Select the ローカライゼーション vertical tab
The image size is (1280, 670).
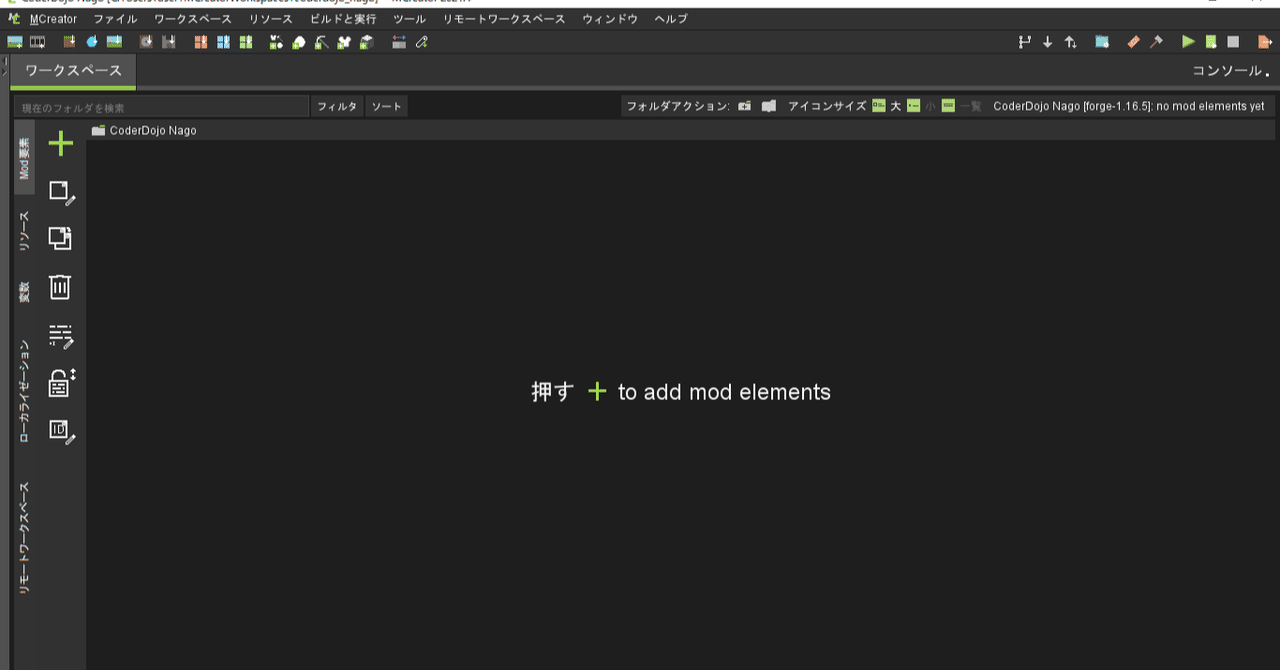[25, 391]
